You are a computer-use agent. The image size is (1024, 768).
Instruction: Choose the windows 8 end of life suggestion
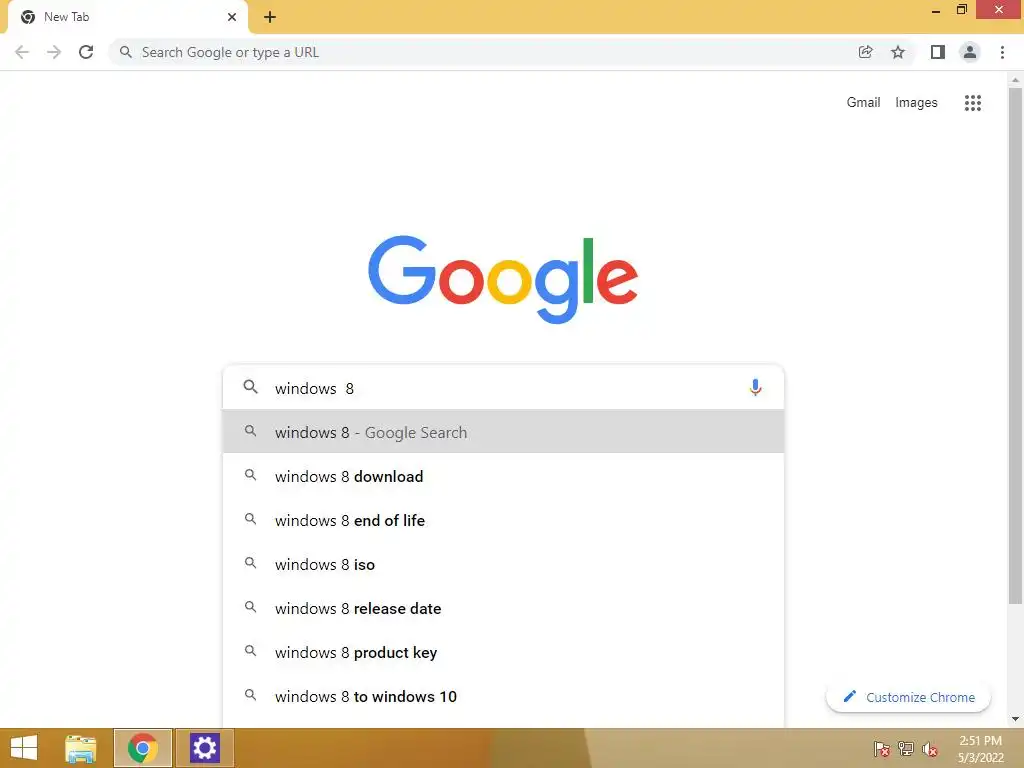503,520
